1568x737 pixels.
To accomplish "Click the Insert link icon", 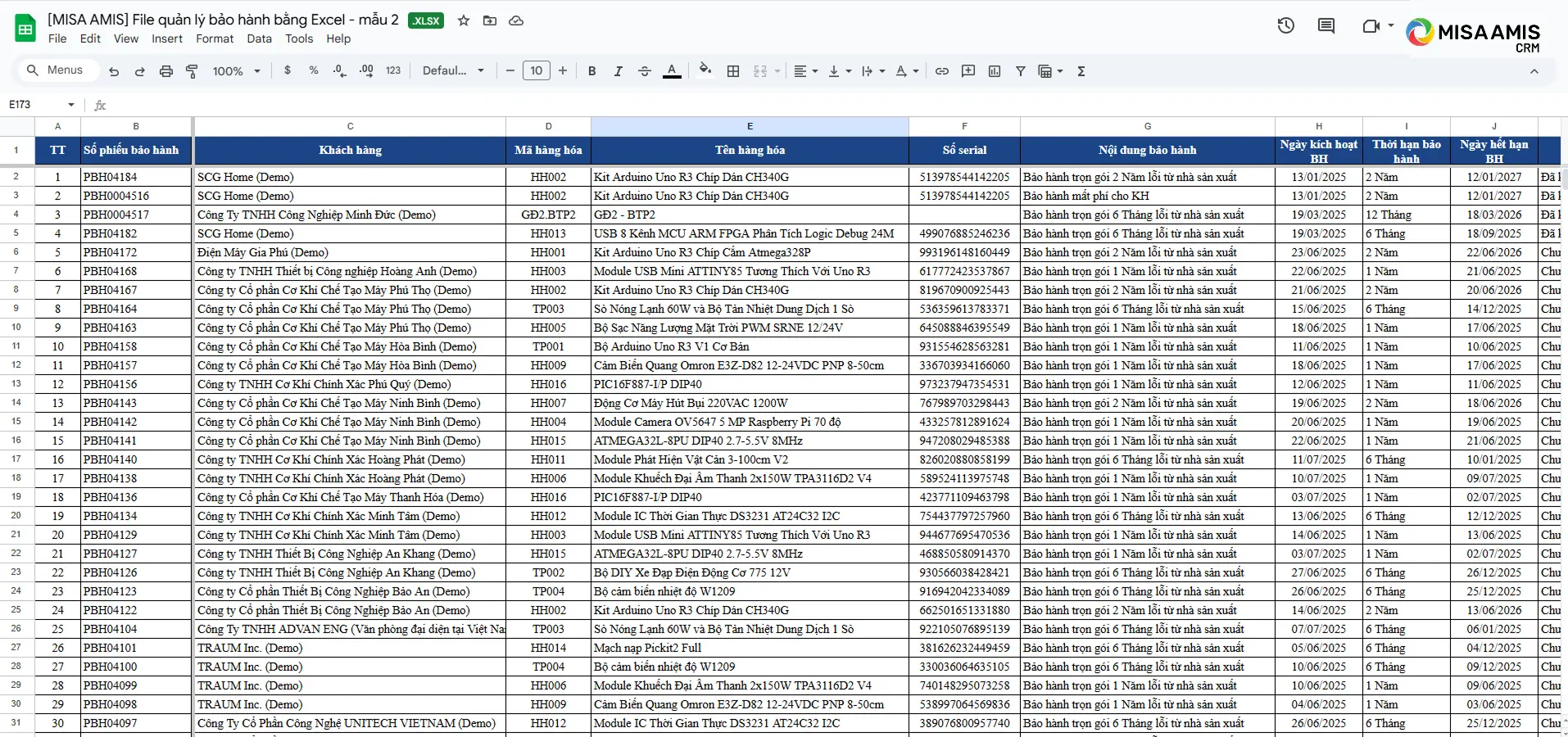I will click(x=942, y=71).
